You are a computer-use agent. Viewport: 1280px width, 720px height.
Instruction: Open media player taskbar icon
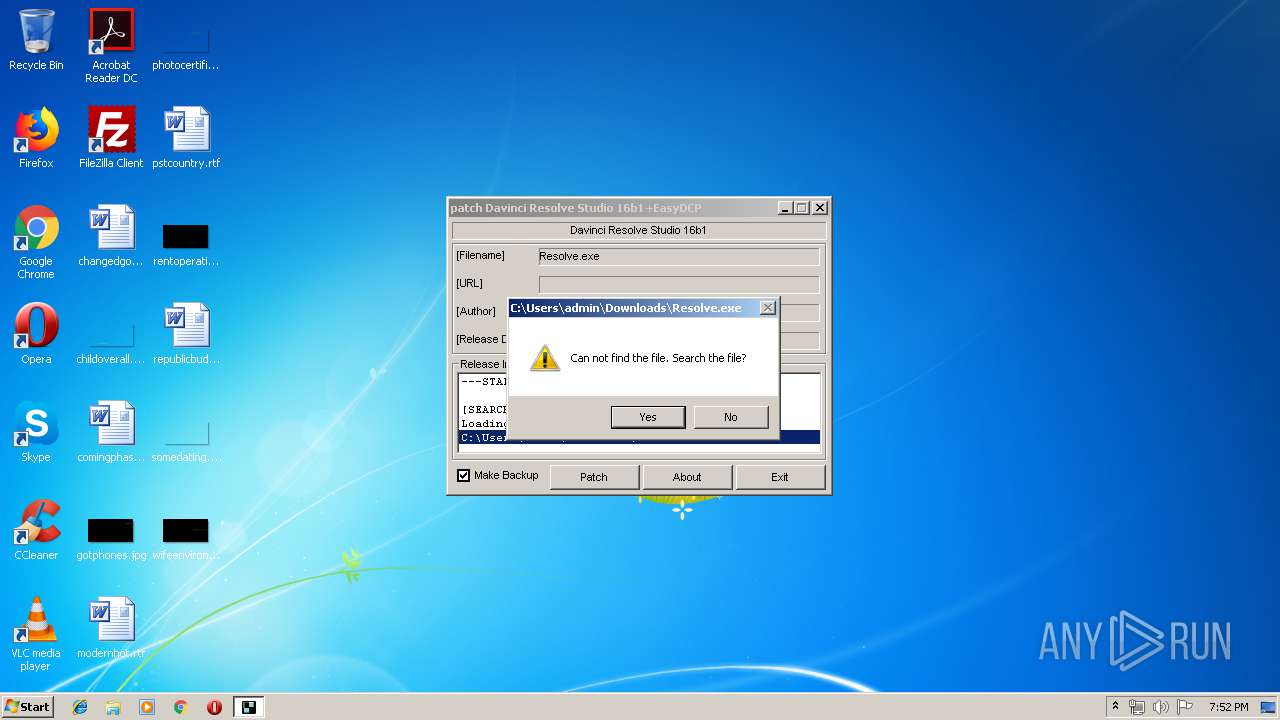(147, 707)
